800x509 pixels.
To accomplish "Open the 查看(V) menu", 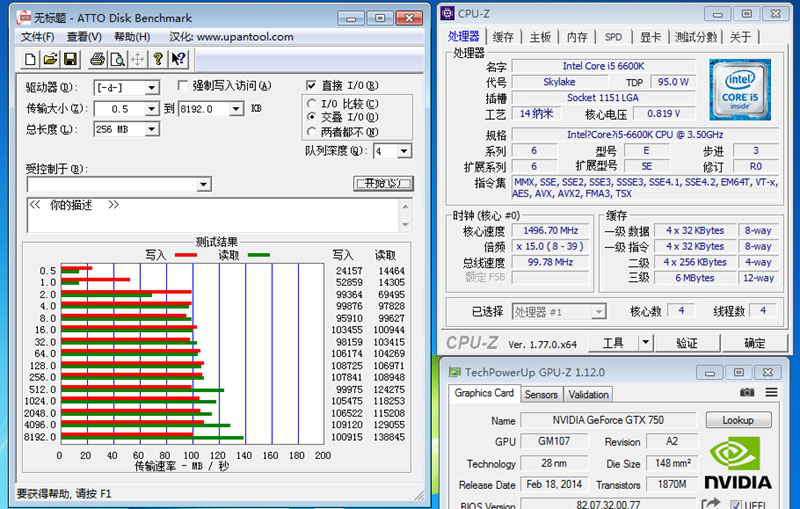I will point(84,37).
